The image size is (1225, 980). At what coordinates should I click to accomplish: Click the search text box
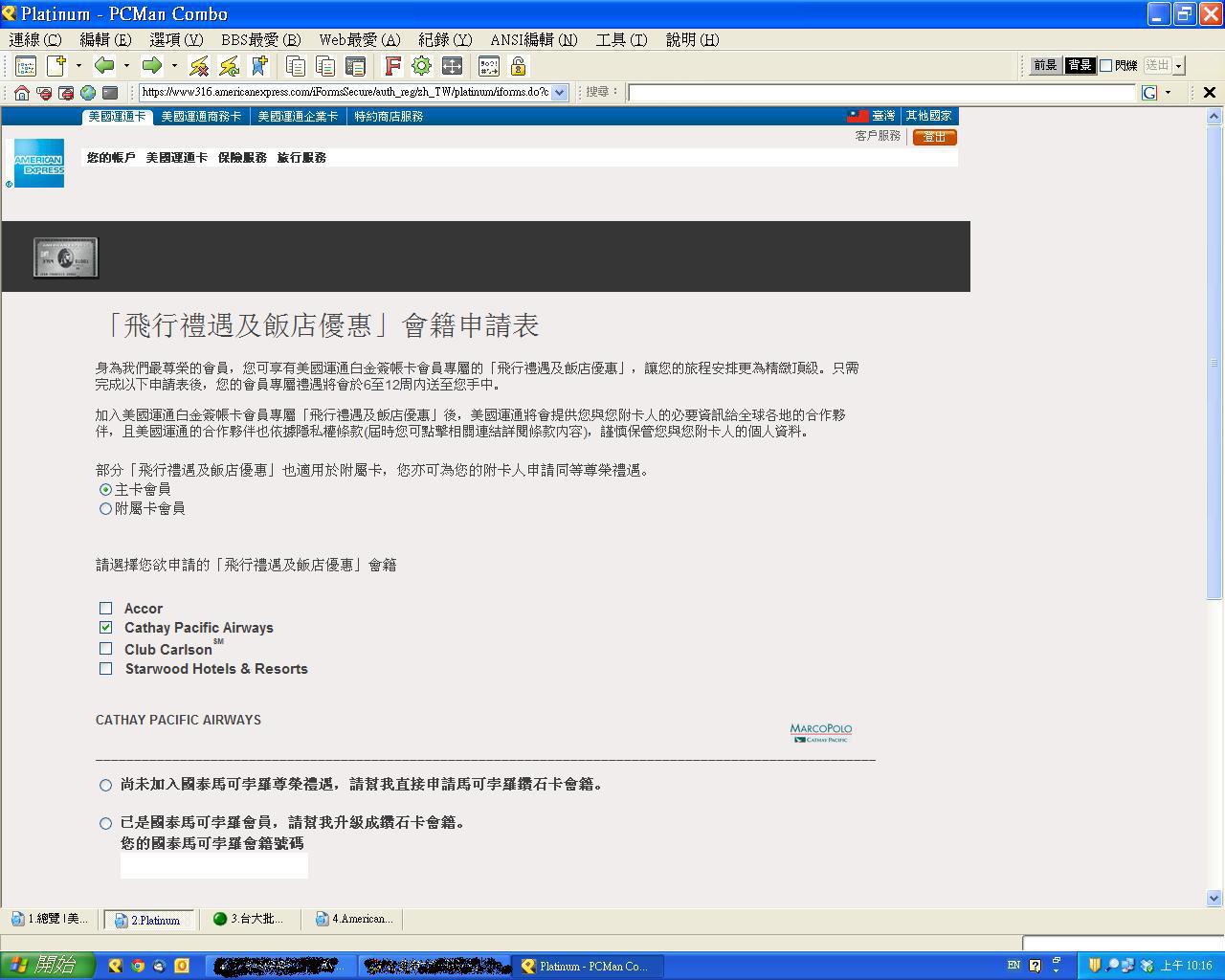881,93
